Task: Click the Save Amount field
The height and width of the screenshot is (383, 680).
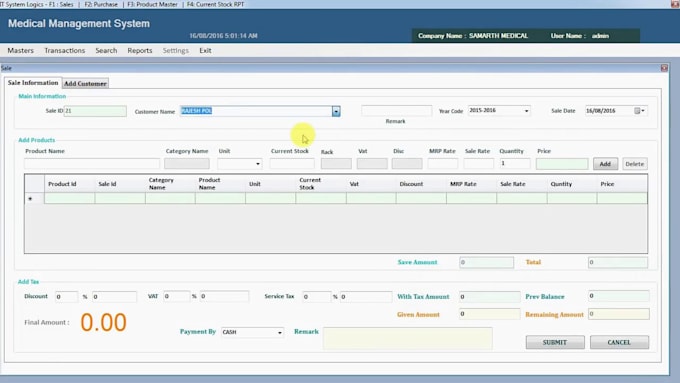Action: pyautogui.click(x=487, y=262)
